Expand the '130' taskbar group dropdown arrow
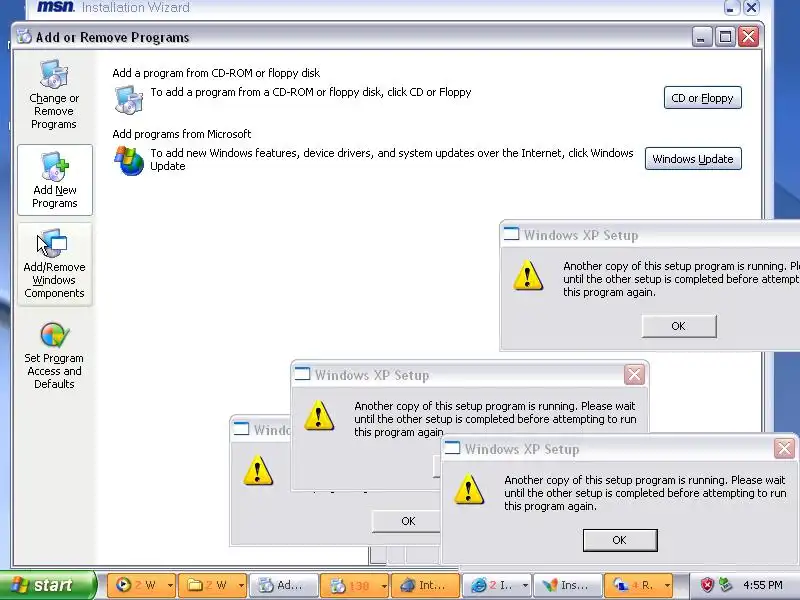800x600 pixels. (384, 586)
